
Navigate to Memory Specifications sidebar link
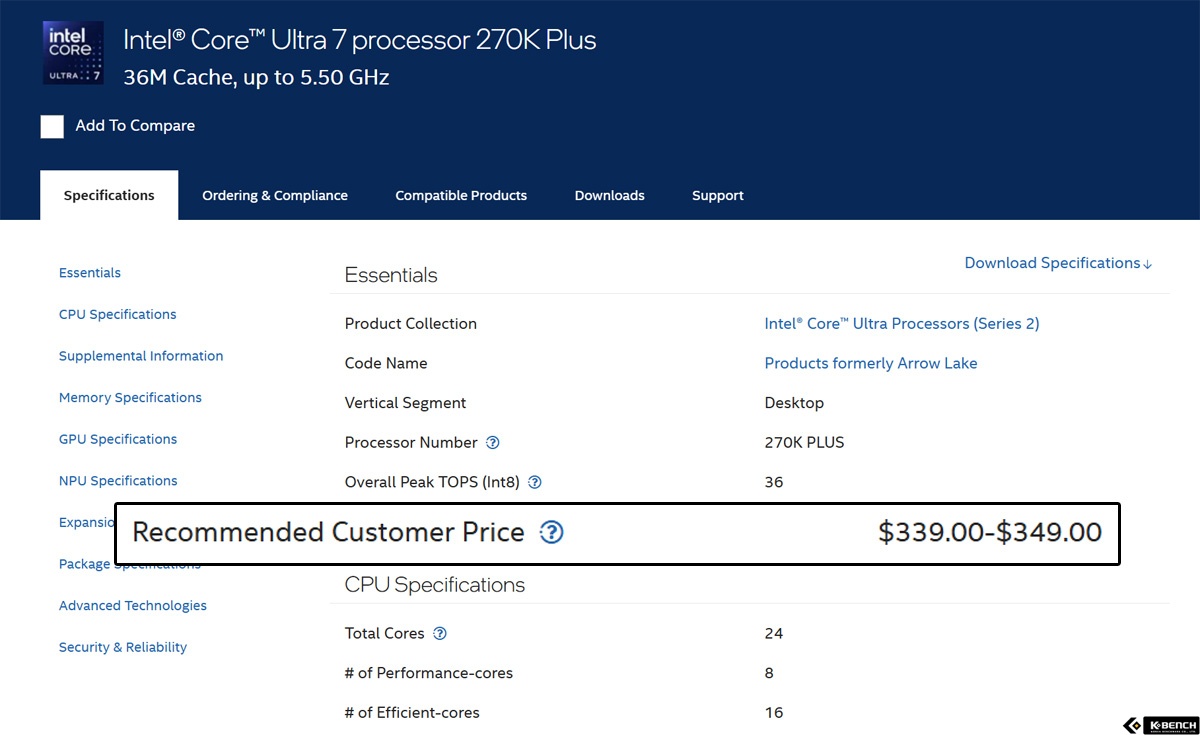pyautogui.click(x=130, y=397)
